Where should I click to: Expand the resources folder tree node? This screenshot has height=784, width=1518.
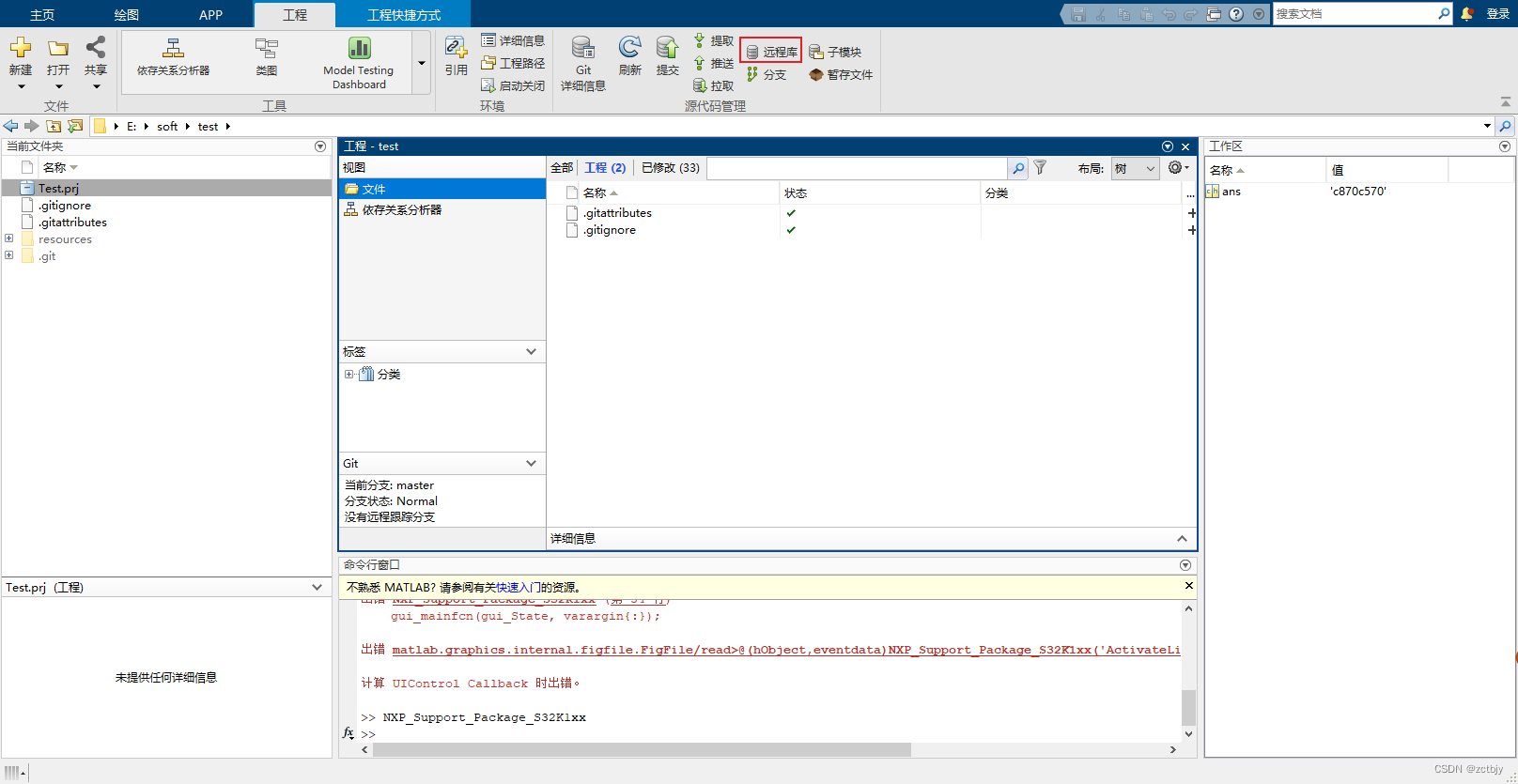(x=9, y=238)
